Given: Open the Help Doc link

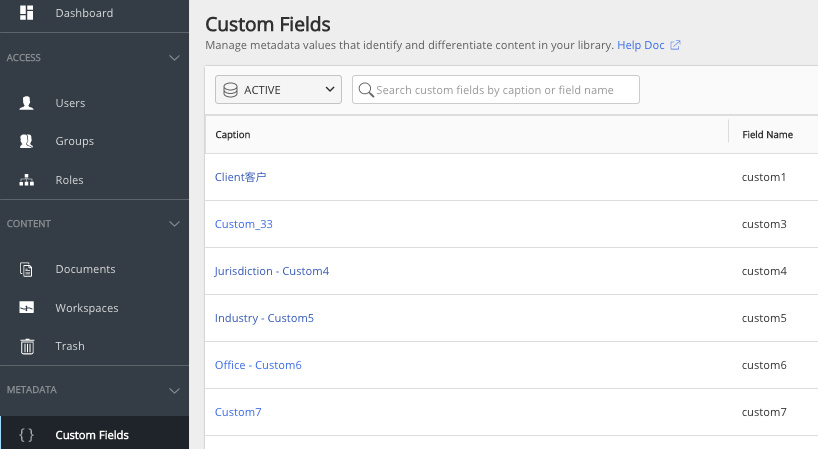Looking at the screenshot, I should point(640,45).
